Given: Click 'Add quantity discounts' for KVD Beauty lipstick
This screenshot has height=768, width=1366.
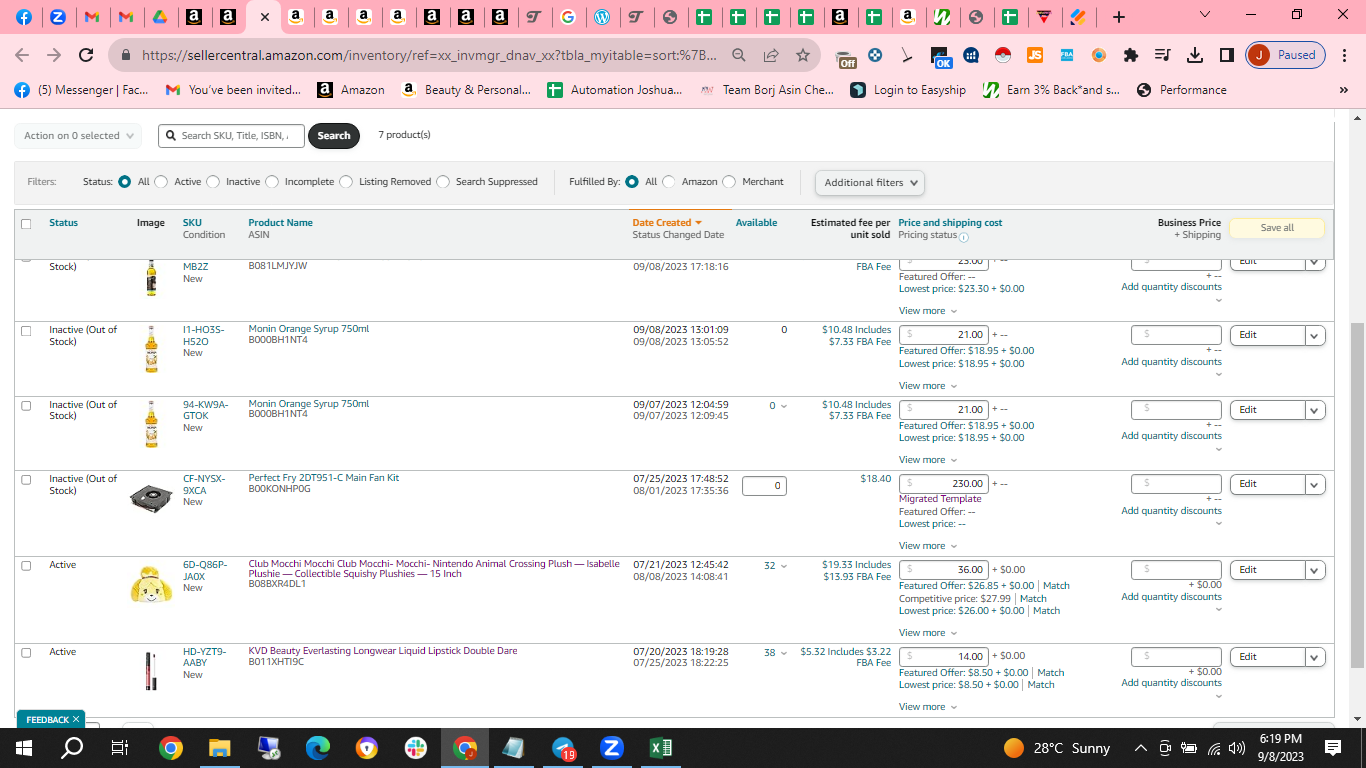Looking at the screenshot, I should click(1171, 683).
